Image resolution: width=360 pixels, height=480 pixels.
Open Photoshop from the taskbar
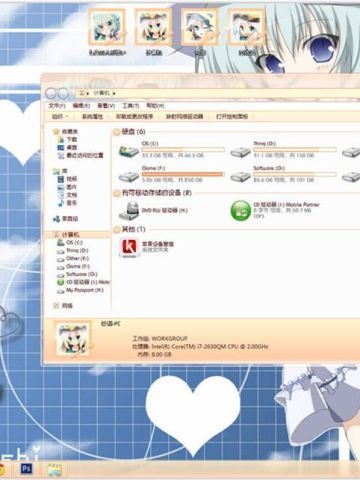tap(26, 469)
